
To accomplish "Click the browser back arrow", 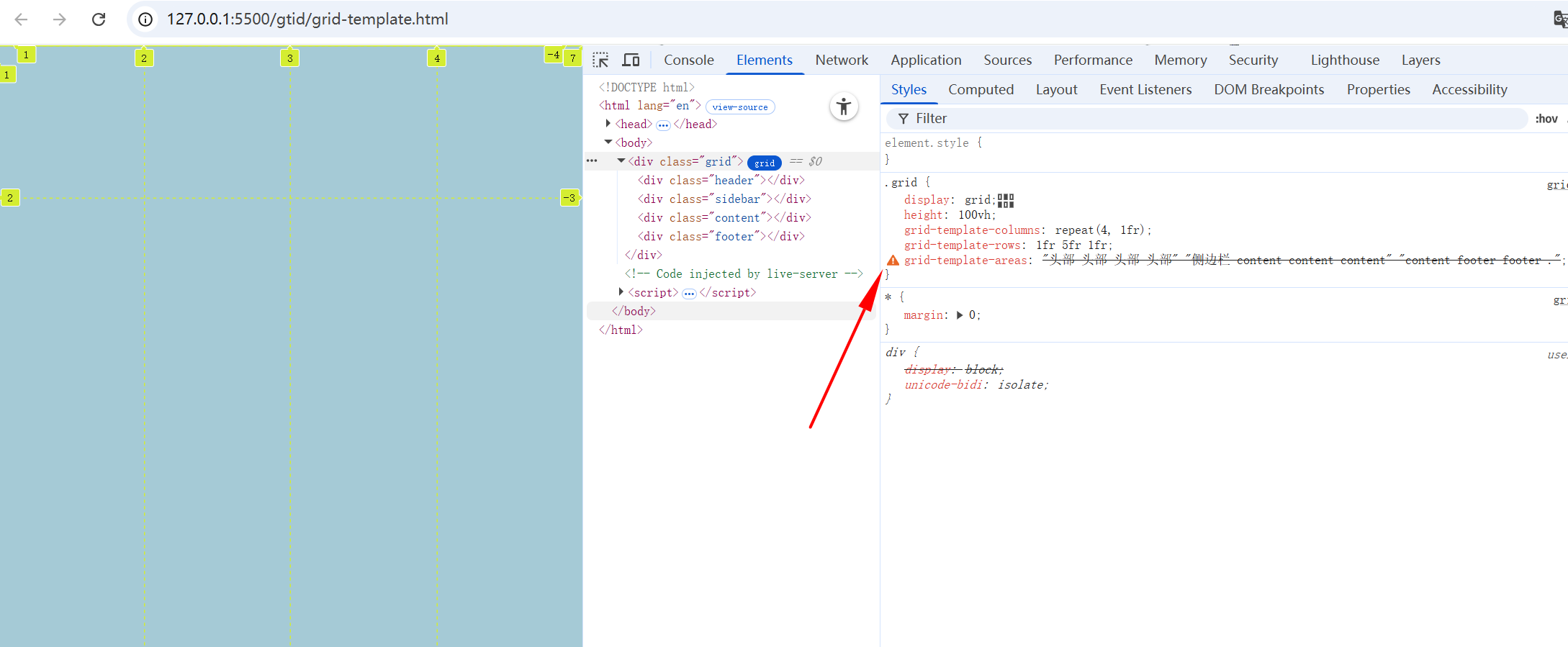I will 21,19.
